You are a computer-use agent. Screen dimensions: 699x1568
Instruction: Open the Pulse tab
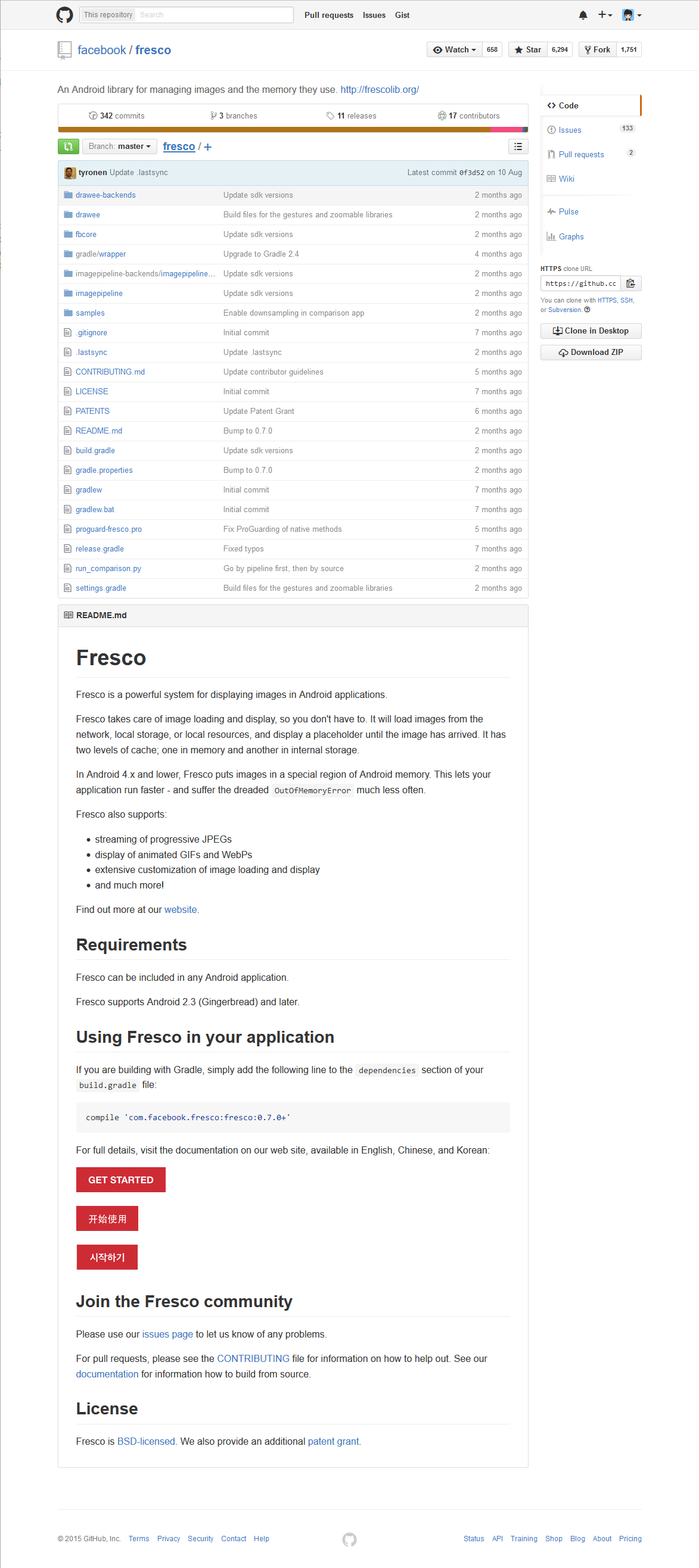568,211
